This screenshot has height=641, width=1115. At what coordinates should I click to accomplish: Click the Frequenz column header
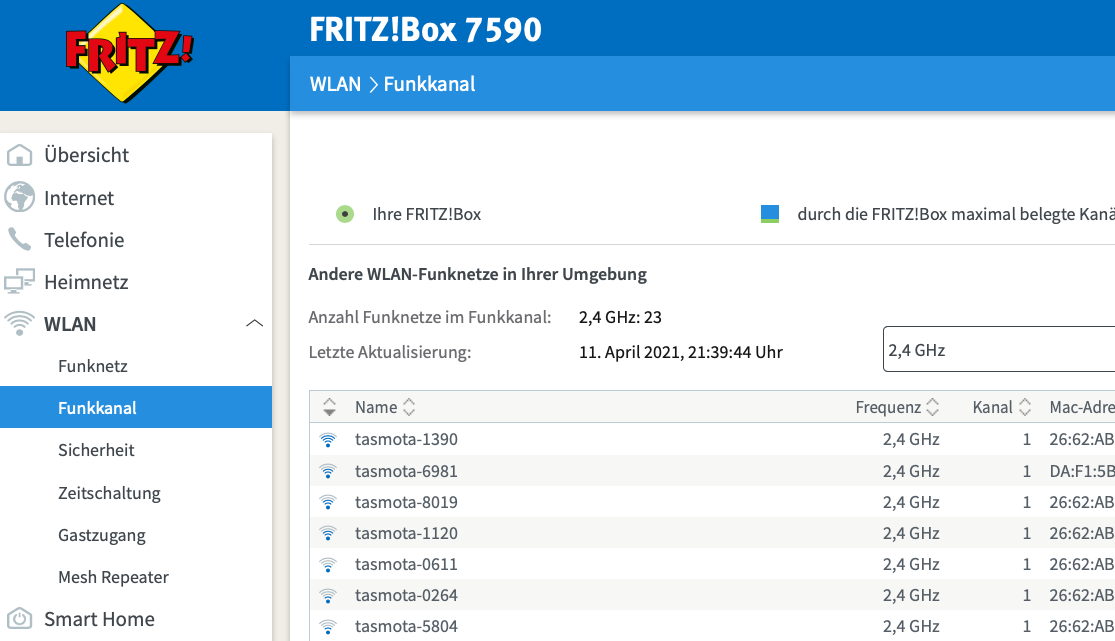pos(888,407)
